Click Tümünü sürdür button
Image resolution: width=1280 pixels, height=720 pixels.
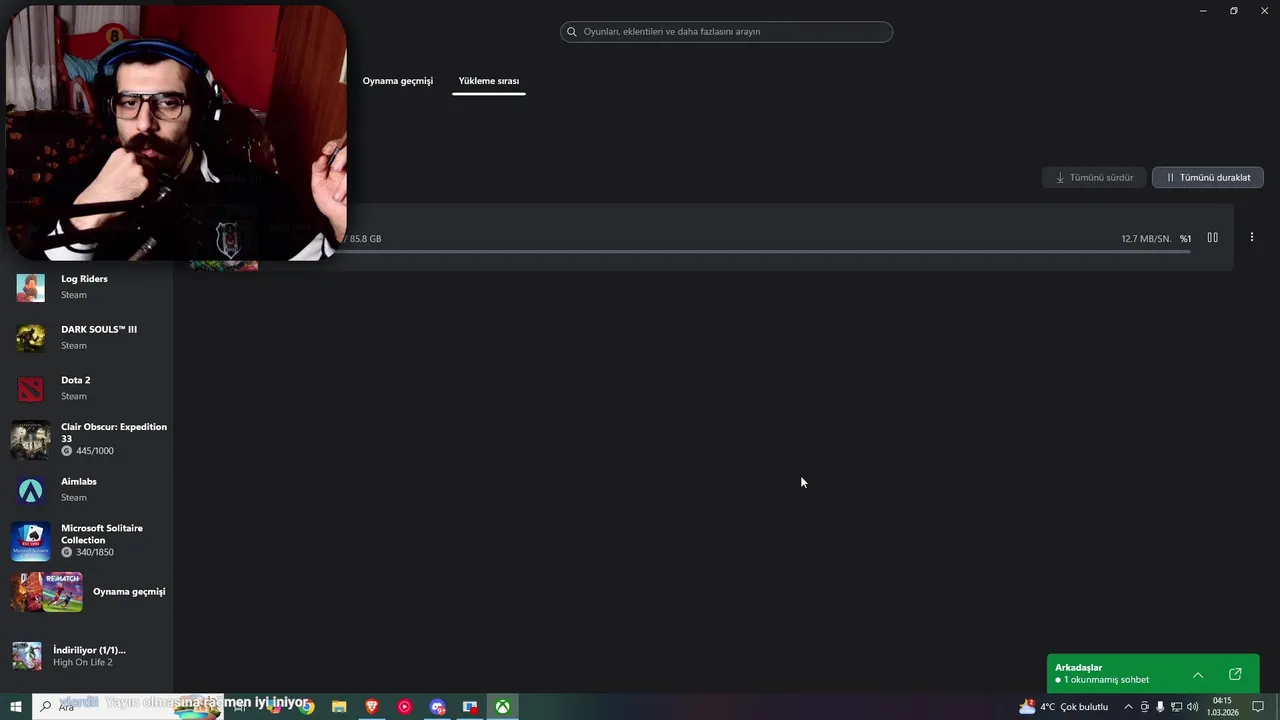click(1094, 177)
